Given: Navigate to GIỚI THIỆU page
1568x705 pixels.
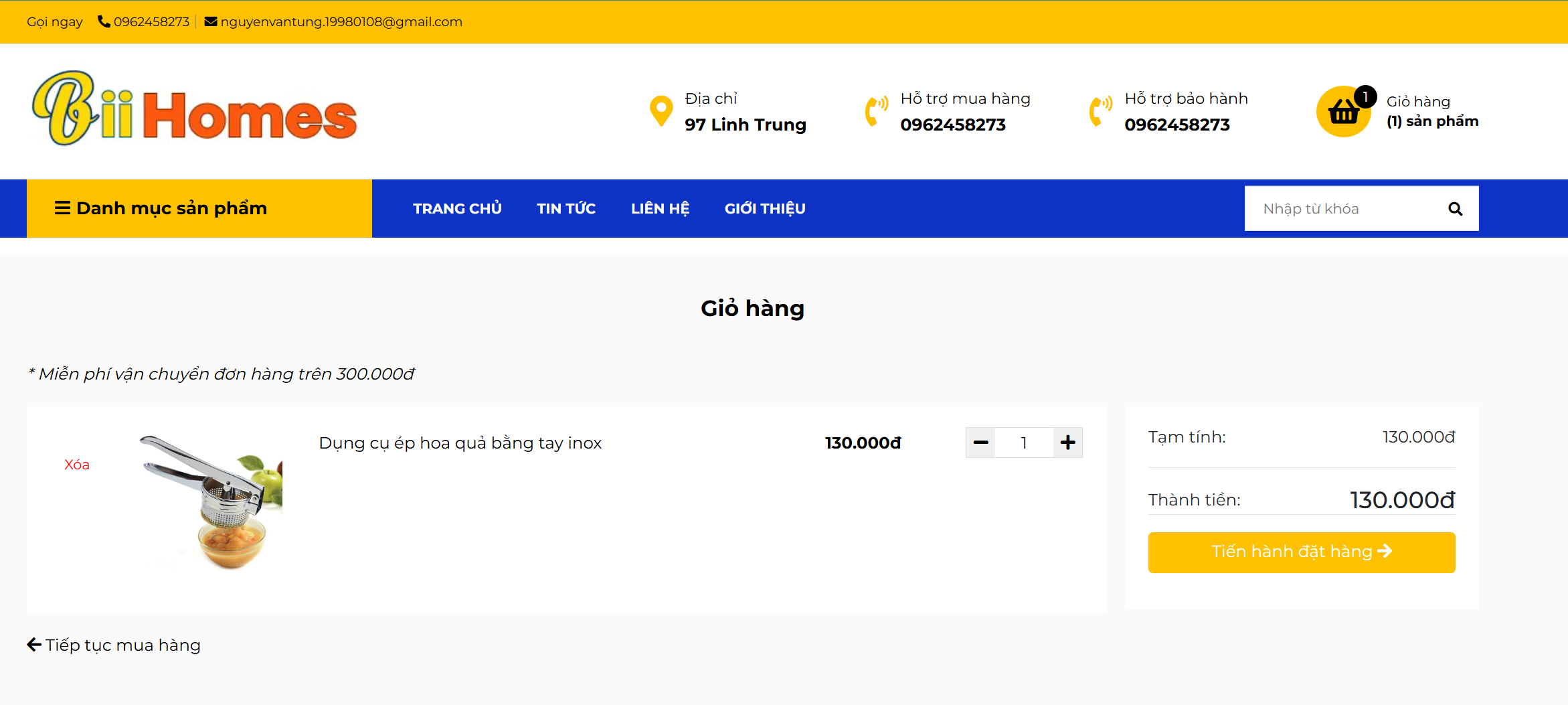Looking at the screenshot, I should [x=764, y=209].
